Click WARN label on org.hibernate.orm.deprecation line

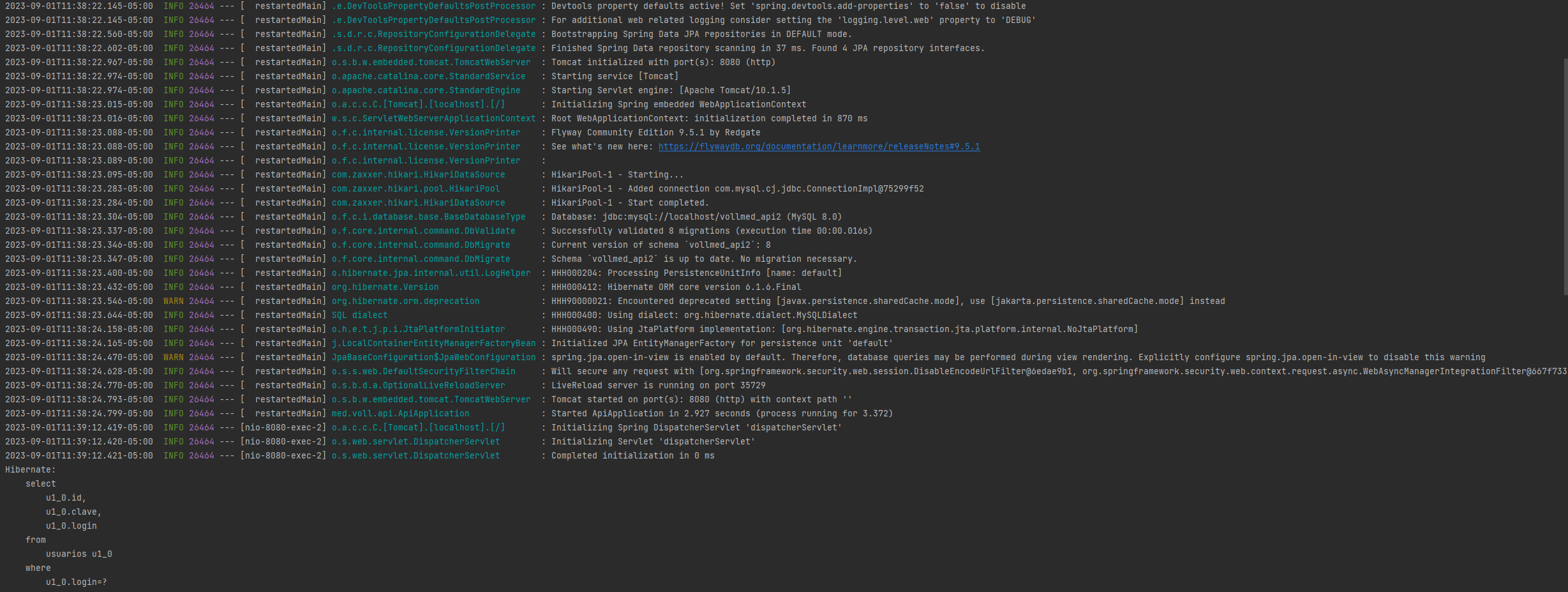click(173, 301)
